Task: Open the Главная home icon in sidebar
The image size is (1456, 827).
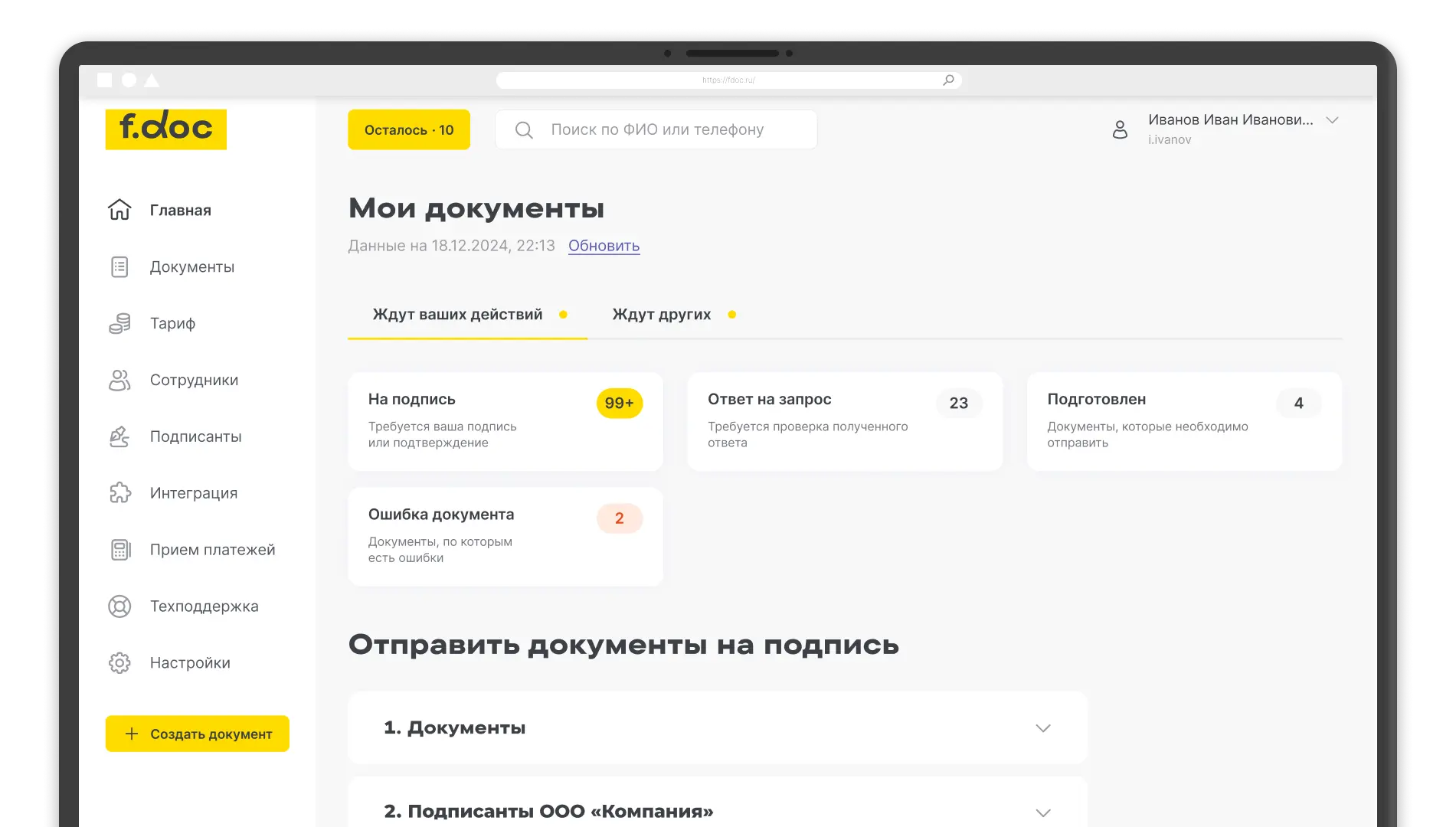Action: click(119, 209)
